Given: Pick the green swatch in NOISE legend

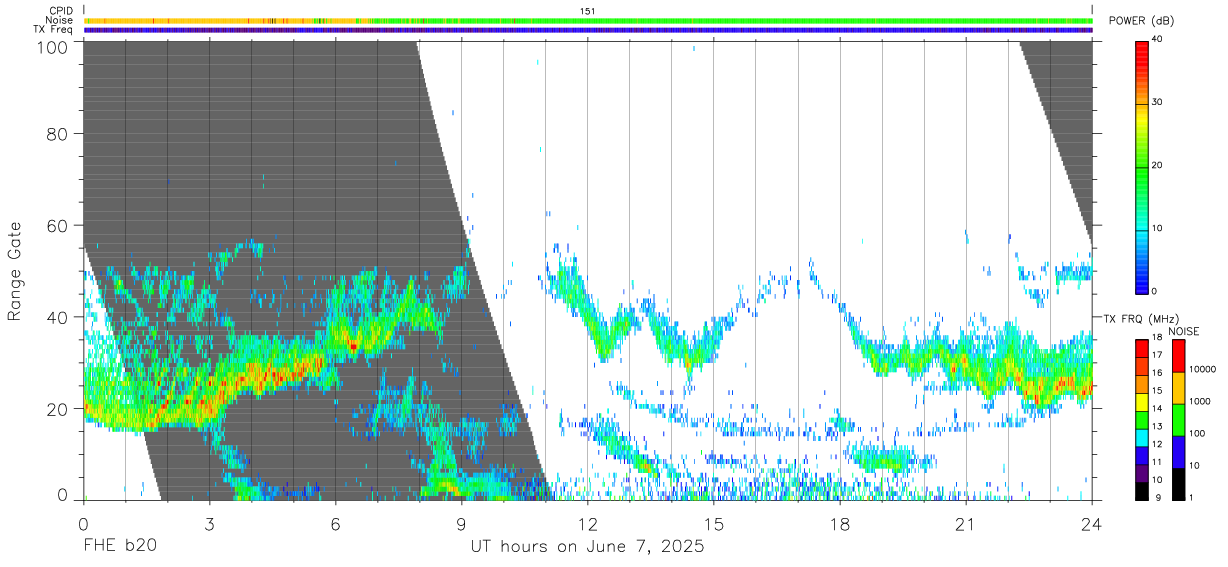Looking at the screenshot, I should tap(1178, 419).
